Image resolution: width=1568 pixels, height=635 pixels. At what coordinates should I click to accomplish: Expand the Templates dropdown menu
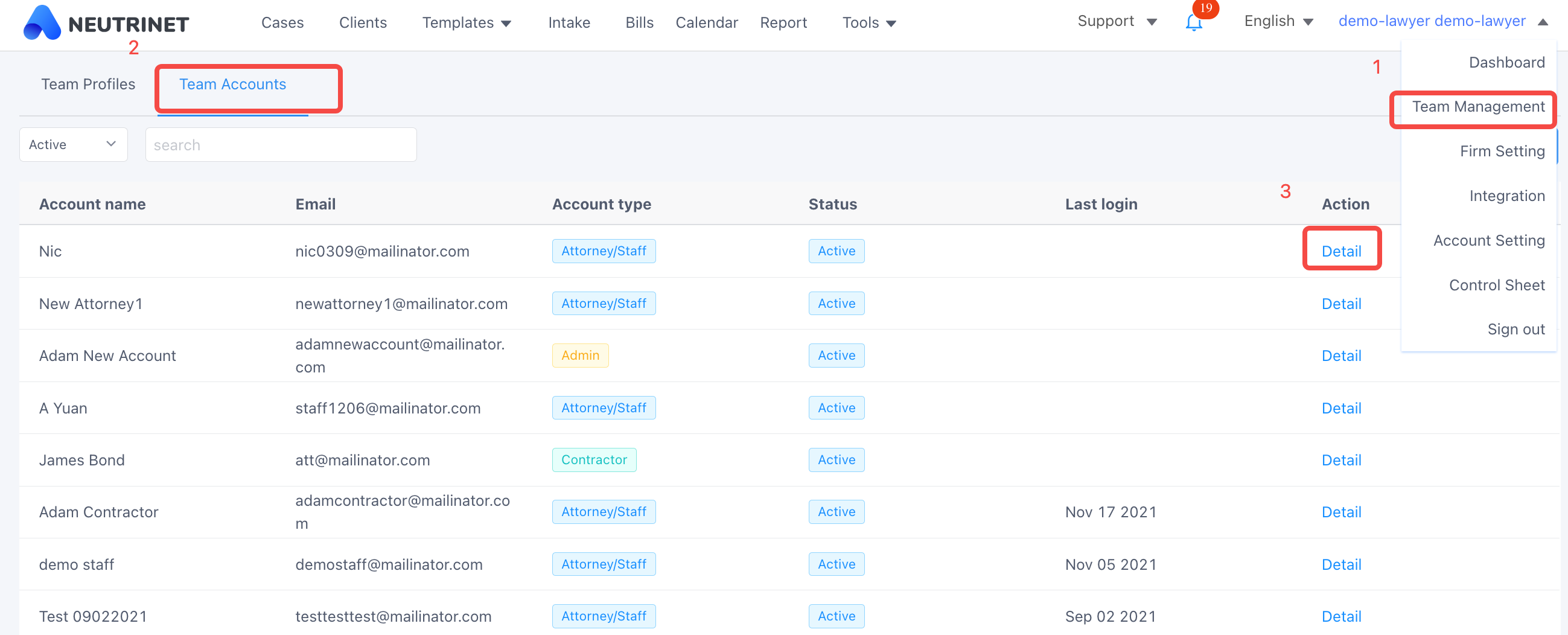pyautogui.click(x=467, y=23)
